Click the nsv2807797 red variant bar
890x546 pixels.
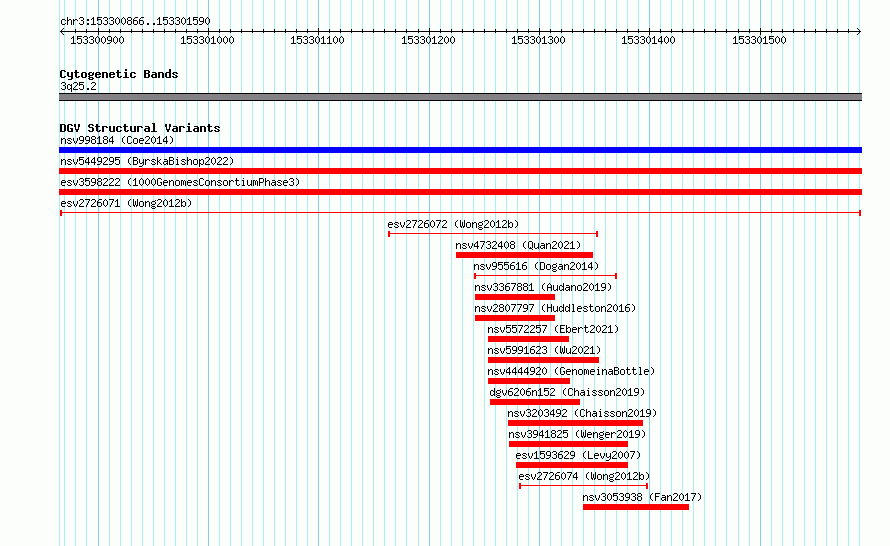515,318
